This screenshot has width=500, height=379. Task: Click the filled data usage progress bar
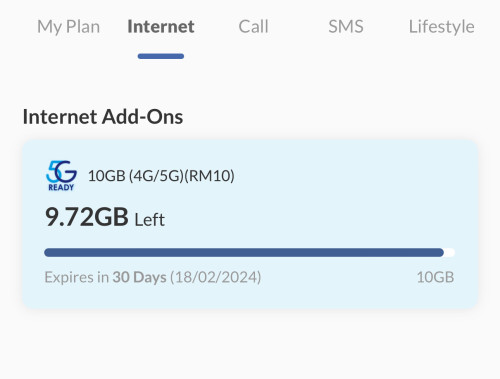pos(244,252)
